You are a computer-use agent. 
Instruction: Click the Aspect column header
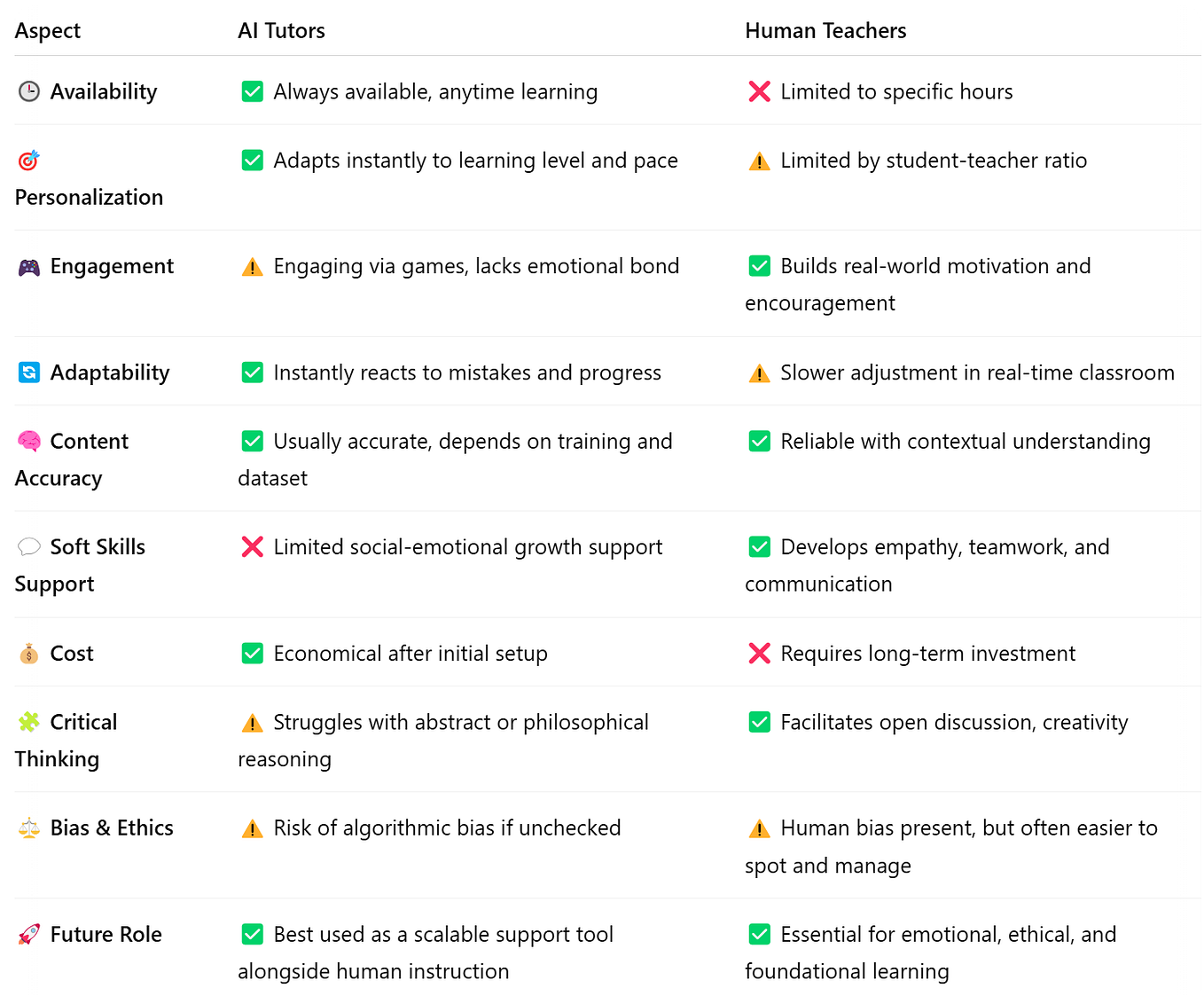(x=48, y=31)
